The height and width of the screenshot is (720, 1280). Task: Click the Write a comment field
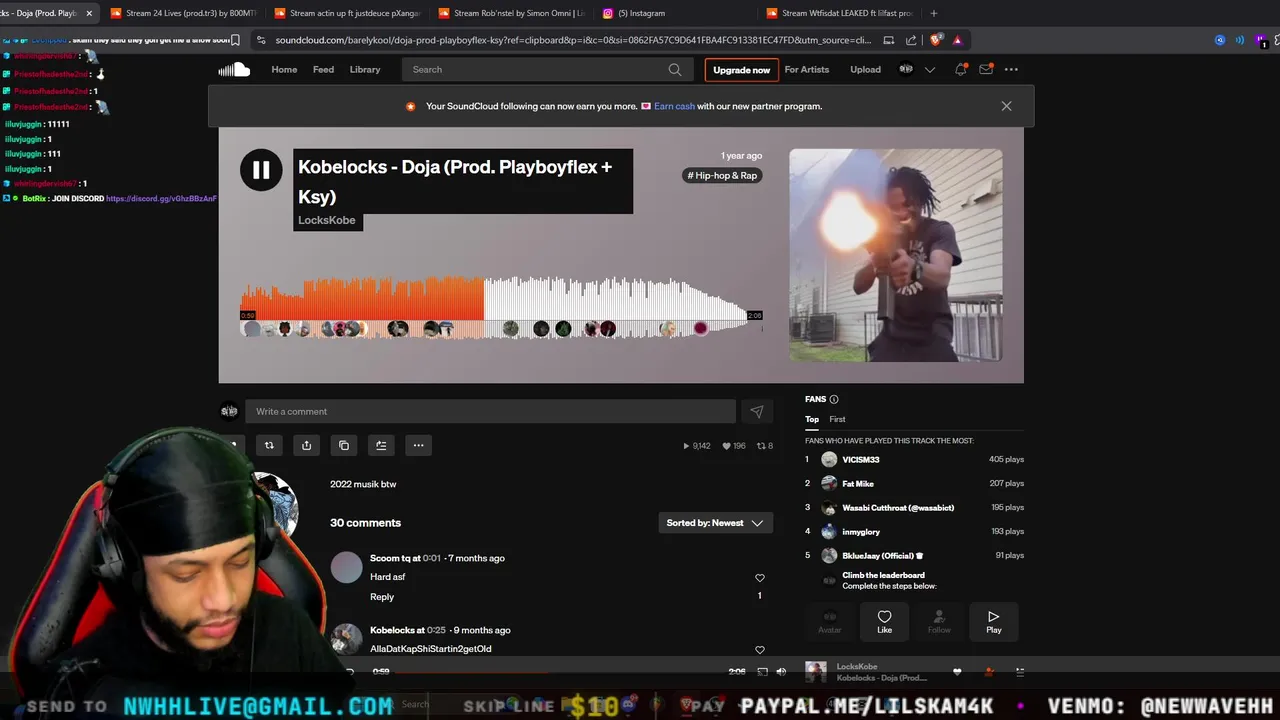point(490,411)
